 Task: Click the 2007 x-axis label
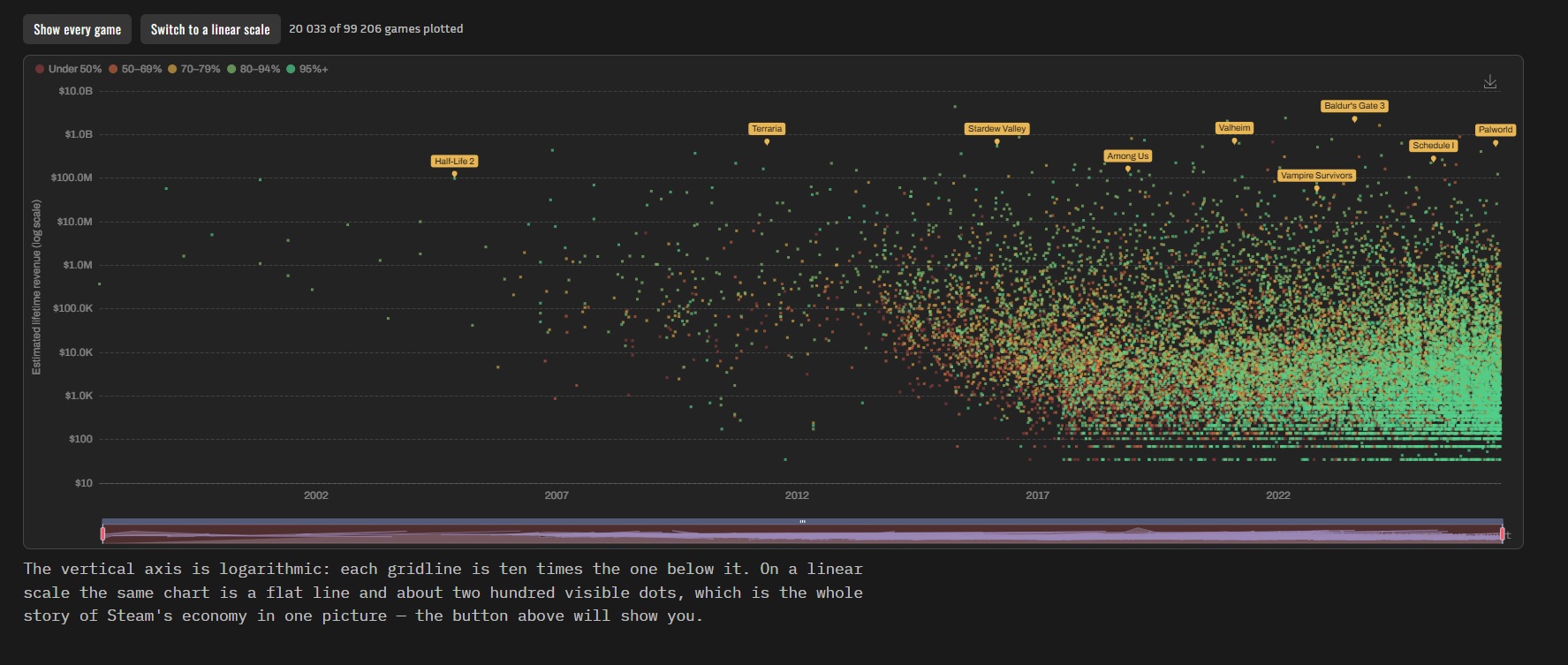pyautogui.click(x=557, y=495)
